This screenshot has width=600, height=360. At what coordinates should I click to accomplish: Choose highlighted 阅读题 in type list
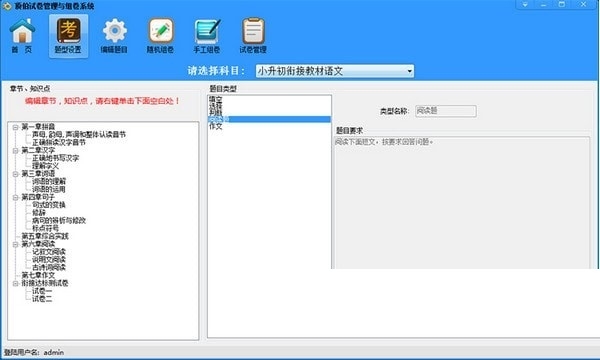269,119
